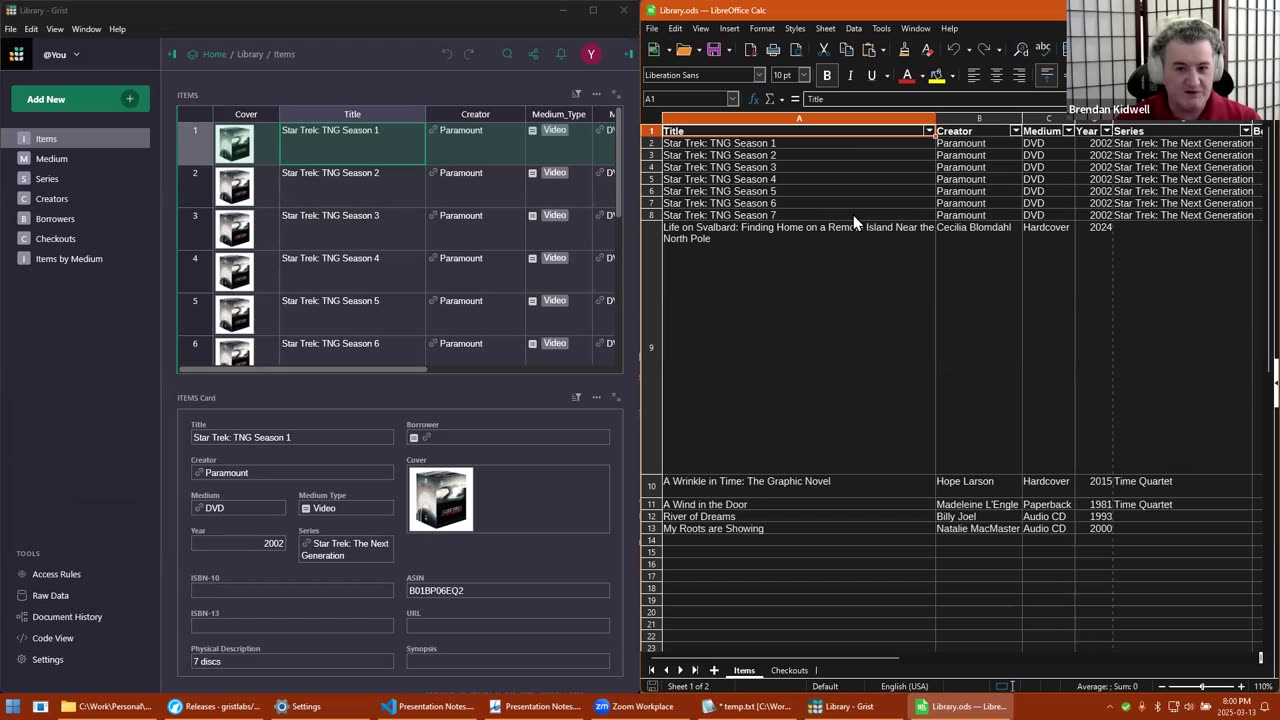The image size is (1280, 720).
Task: Select Align Right in Calc
Action: click(1019, 75)
